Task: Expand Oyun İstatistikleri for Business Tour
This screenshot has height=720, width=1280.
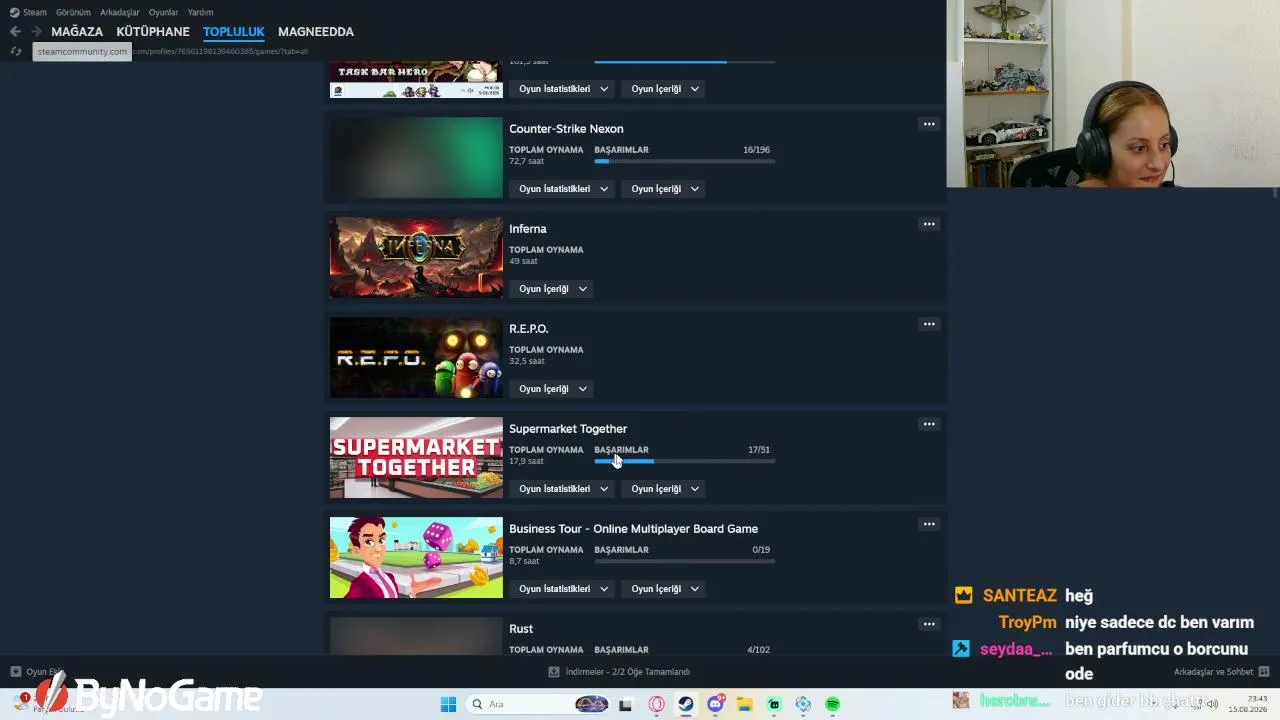Action: click(x=564, y=589)
